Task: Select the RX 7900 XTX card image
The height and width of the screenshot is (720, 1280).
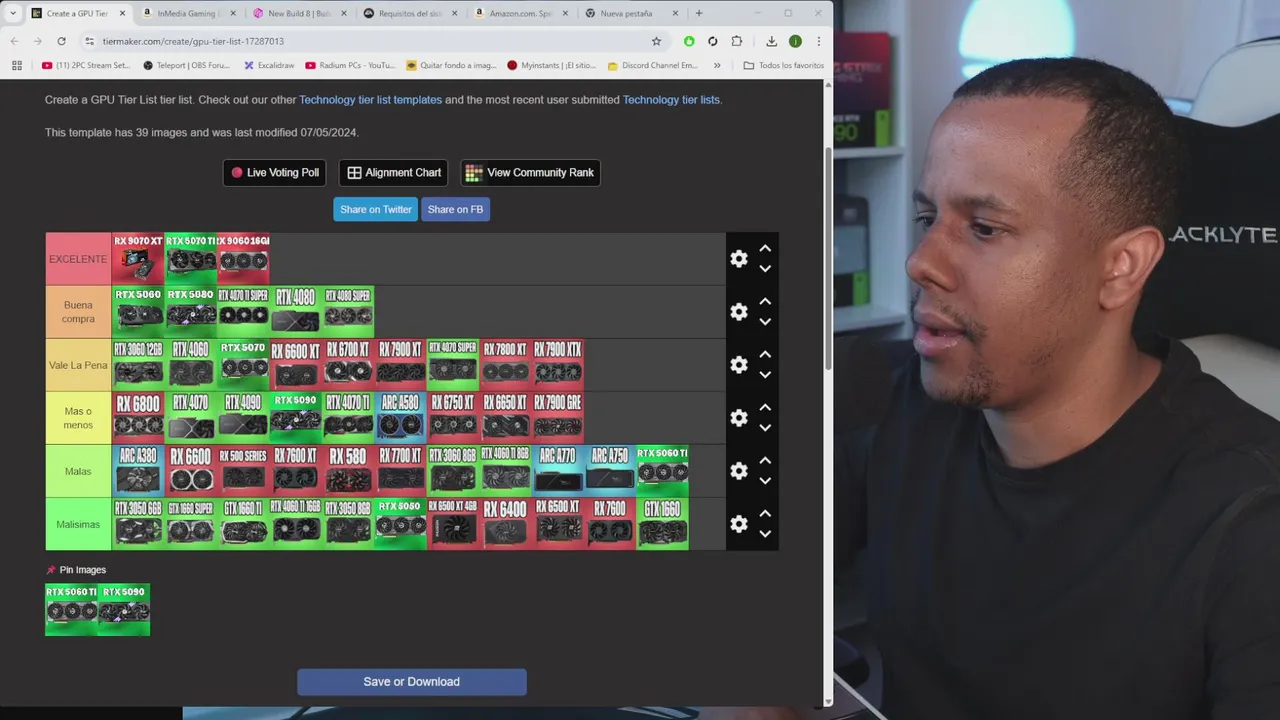Action: (557, 365)
